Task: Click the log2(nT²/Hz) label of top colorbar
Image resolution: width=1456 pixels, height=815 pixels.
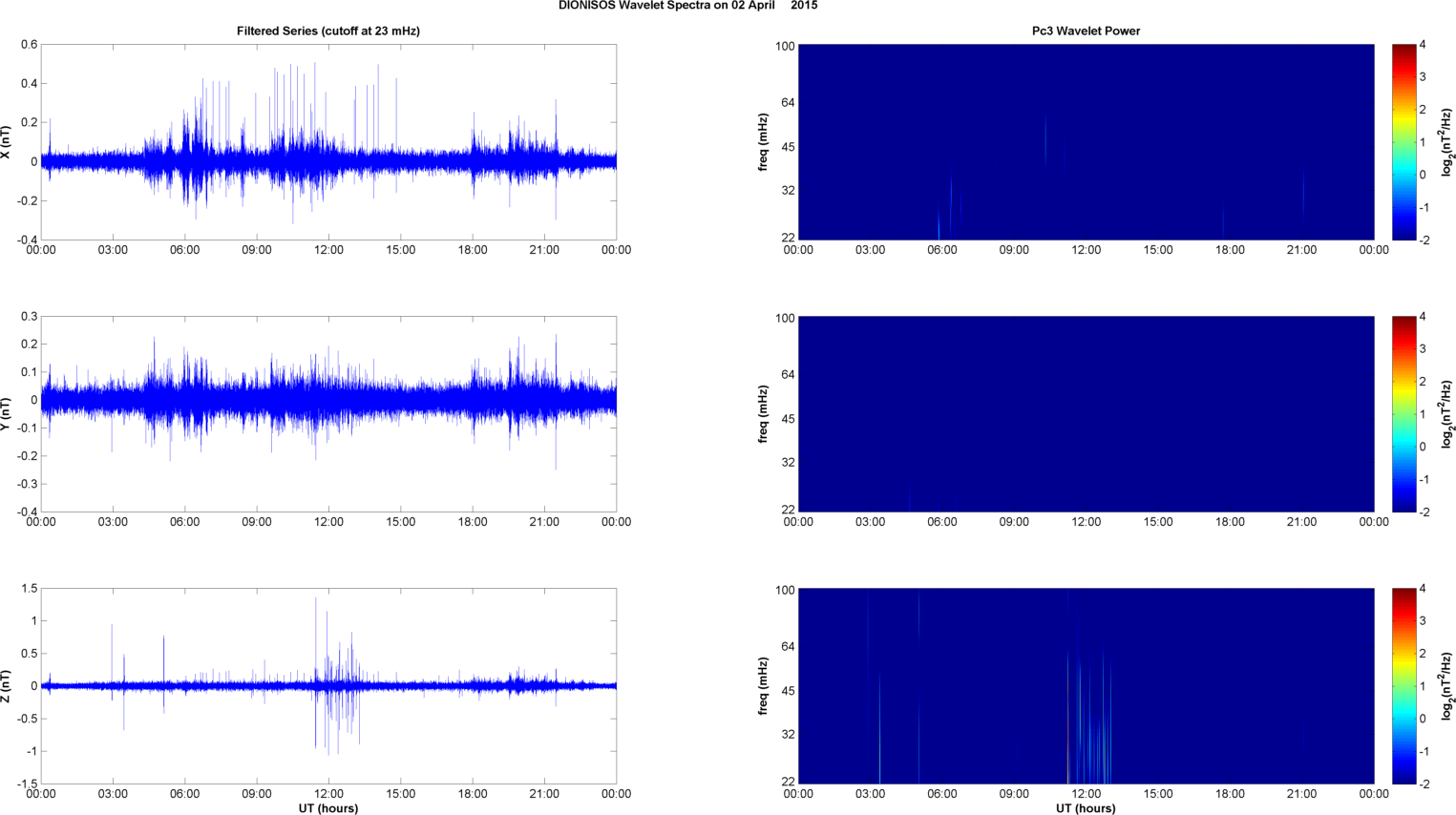Action: (1447, 142)
